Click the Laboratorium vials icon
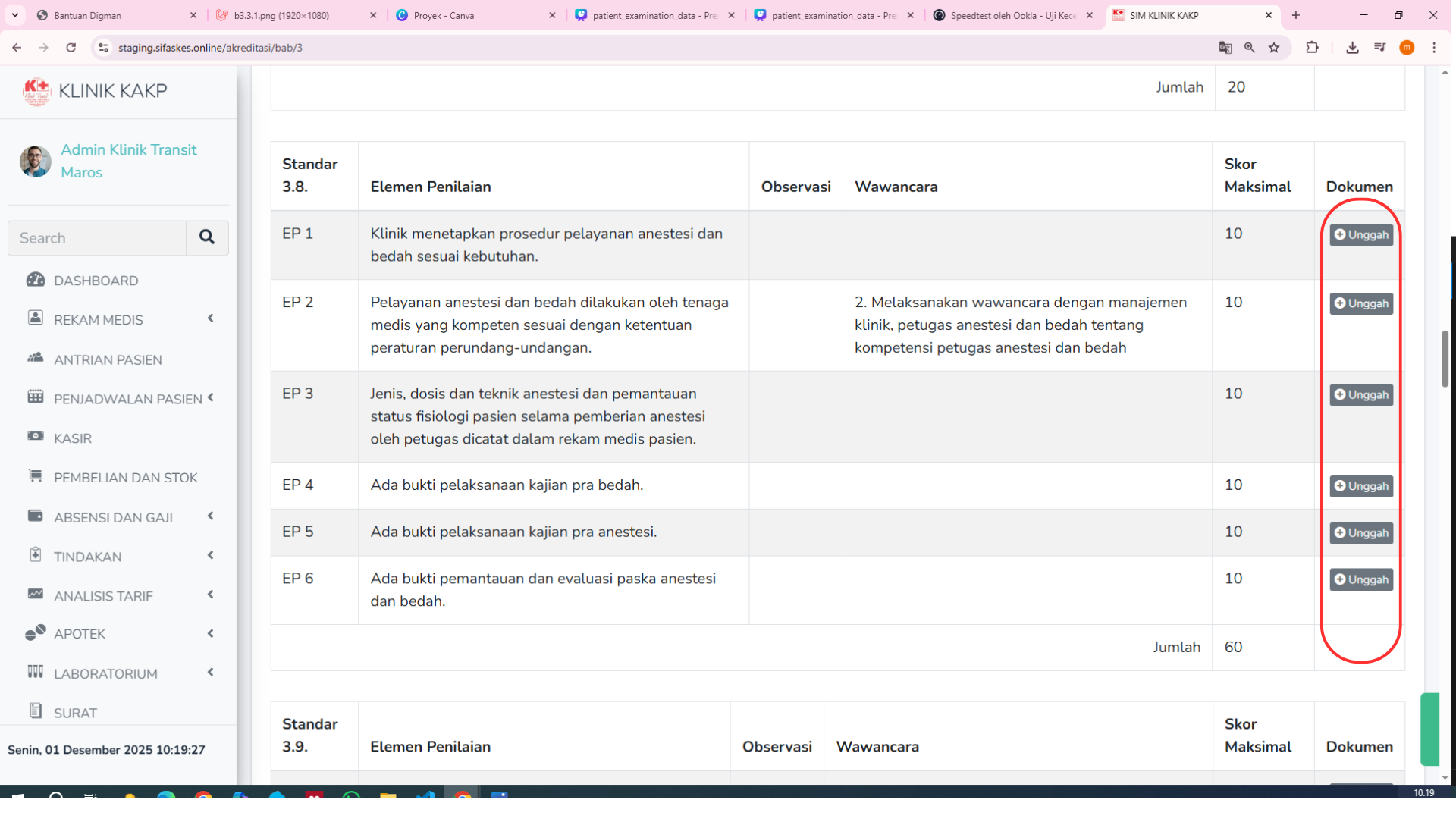The width and height of the screenshot is (1456, 819). click(x=36, y=672)
